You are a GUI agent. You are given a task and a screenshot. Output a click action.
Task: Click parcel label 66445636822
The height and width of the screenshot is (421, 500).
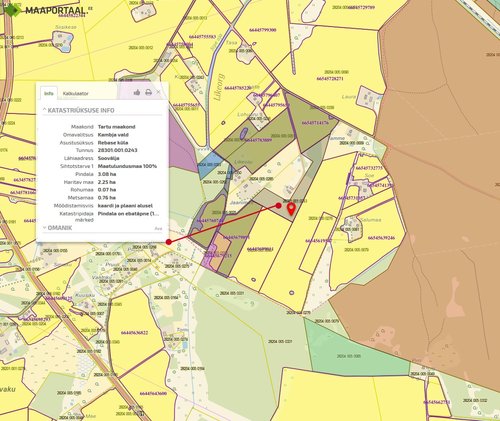[135, 333]
